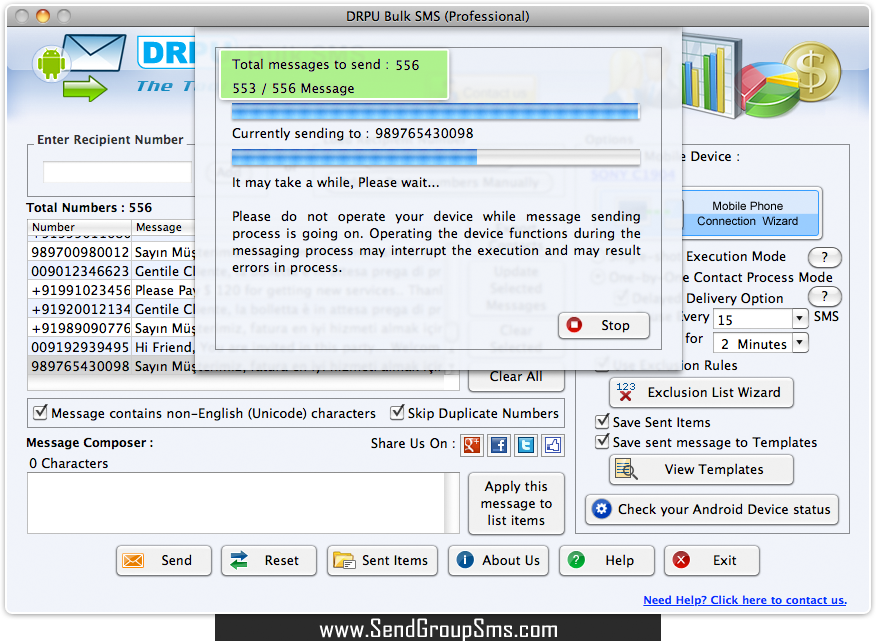The width and height of the screenshot is (876, 642).
Task: Toggle Message contains non-English Unicode characters
Action: pyautogui.click(x=40, y=413)
